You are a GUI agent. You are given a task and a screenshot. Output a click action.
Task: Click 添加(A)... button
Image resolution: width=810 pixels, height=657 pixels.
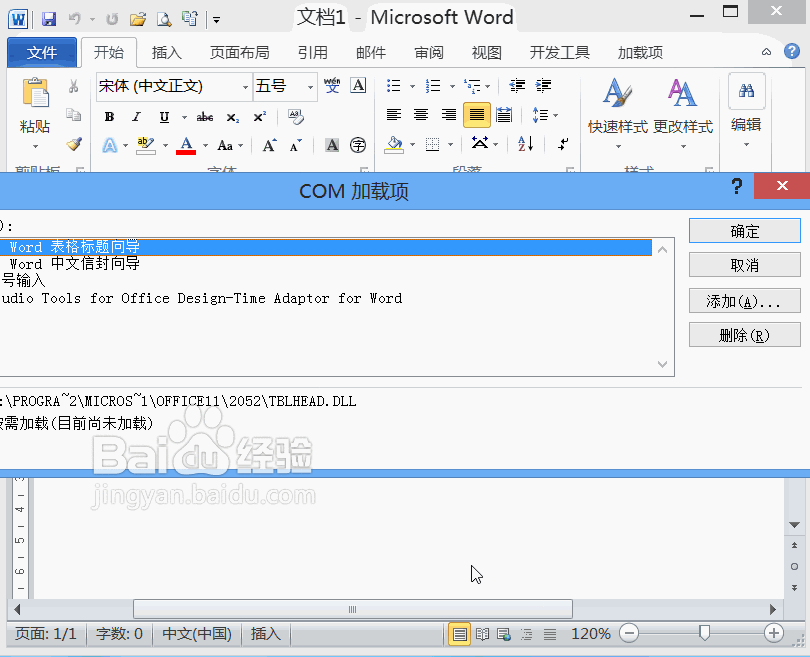[x=744, y=301]
